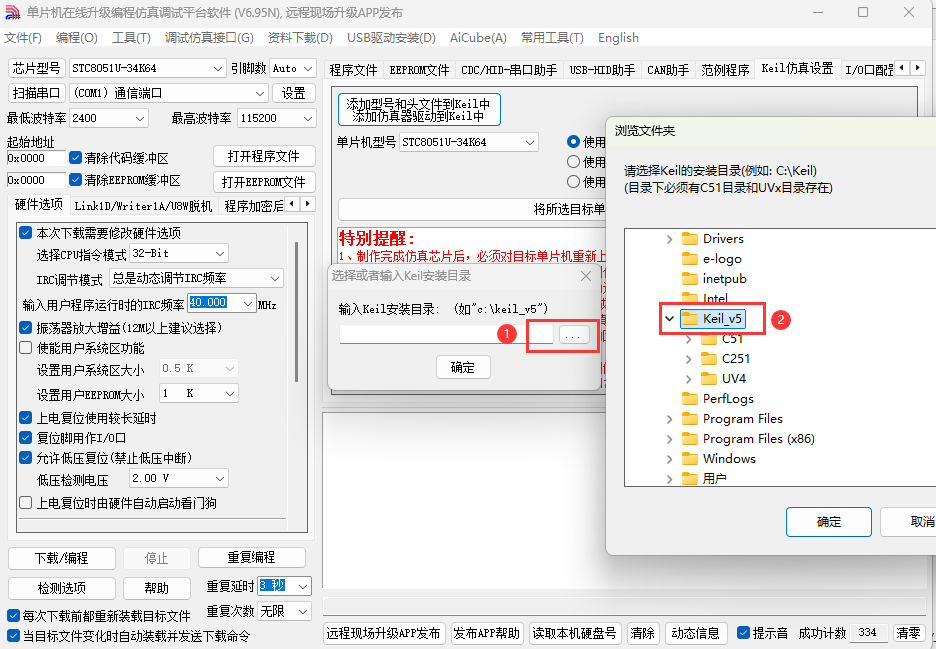This screenshot has width=936, height=649.
Task: Enable 上电复位时由硬件自动启动看门狗
Action: pyautogui.click(x=26, y=503)
